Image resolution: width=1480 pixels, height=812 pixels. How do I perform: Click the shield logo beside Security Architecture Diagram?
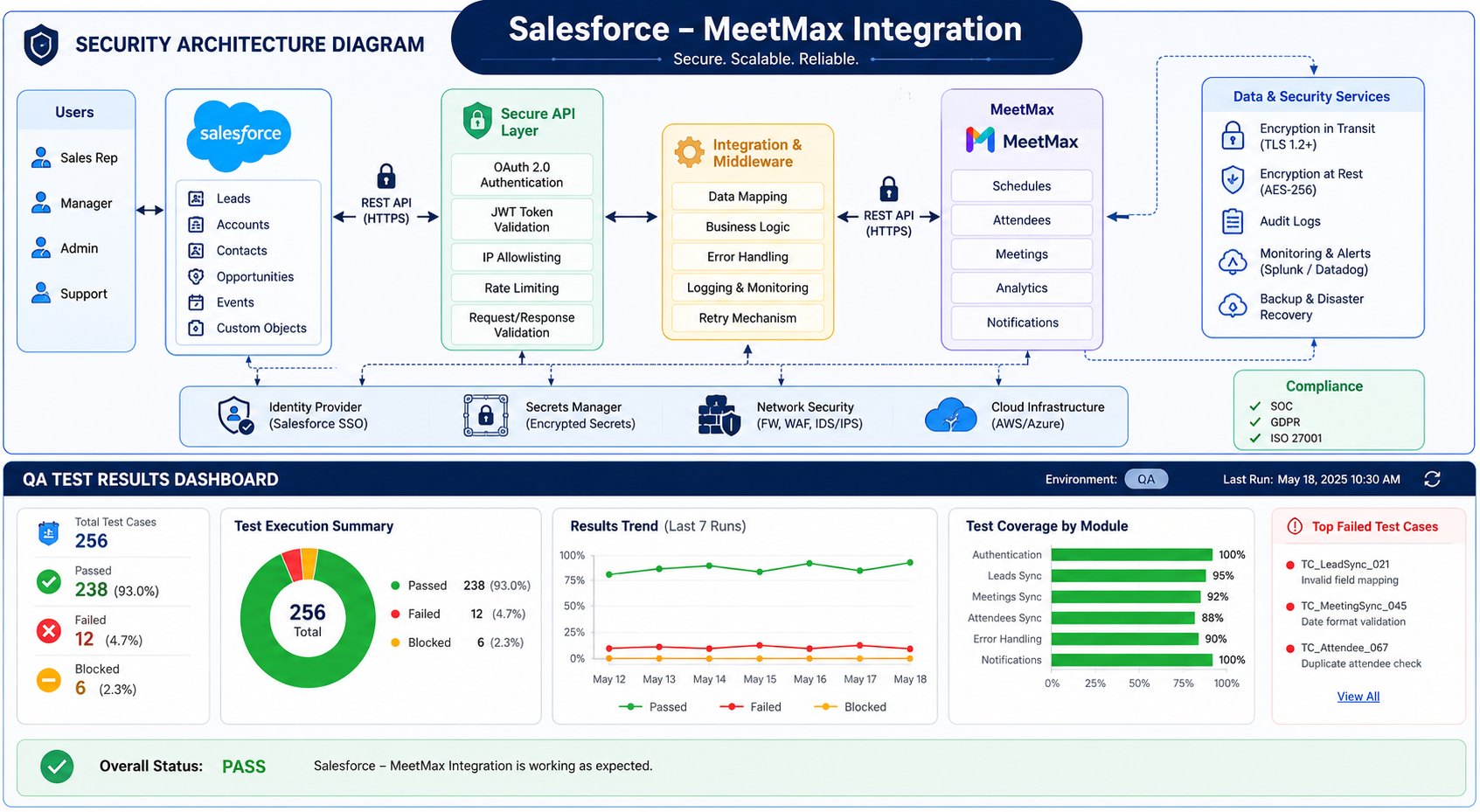41,45
